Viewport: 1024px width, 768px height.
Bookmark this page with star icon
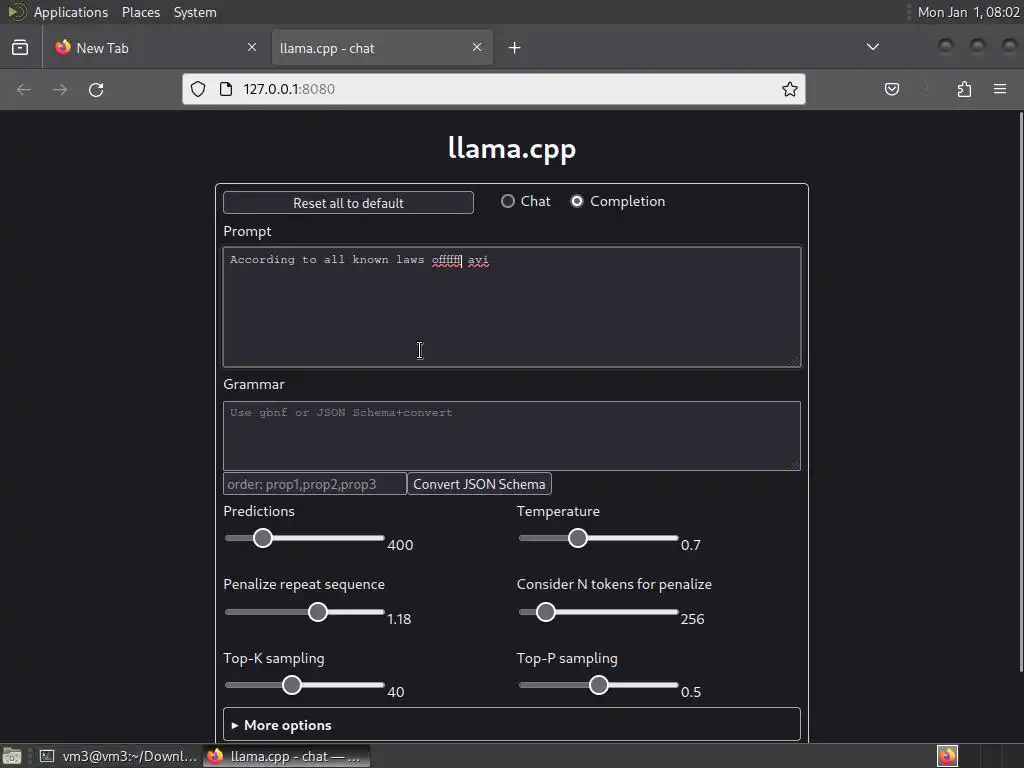tap(790, 89)
